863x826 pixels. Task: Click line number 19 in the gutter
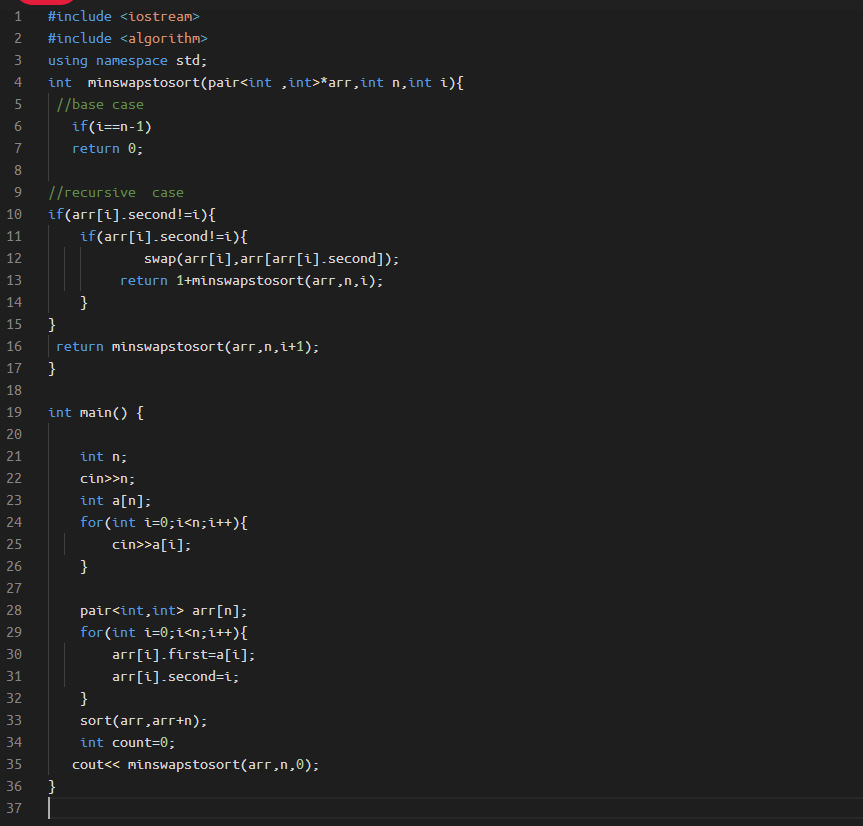(x=14, y=412)
